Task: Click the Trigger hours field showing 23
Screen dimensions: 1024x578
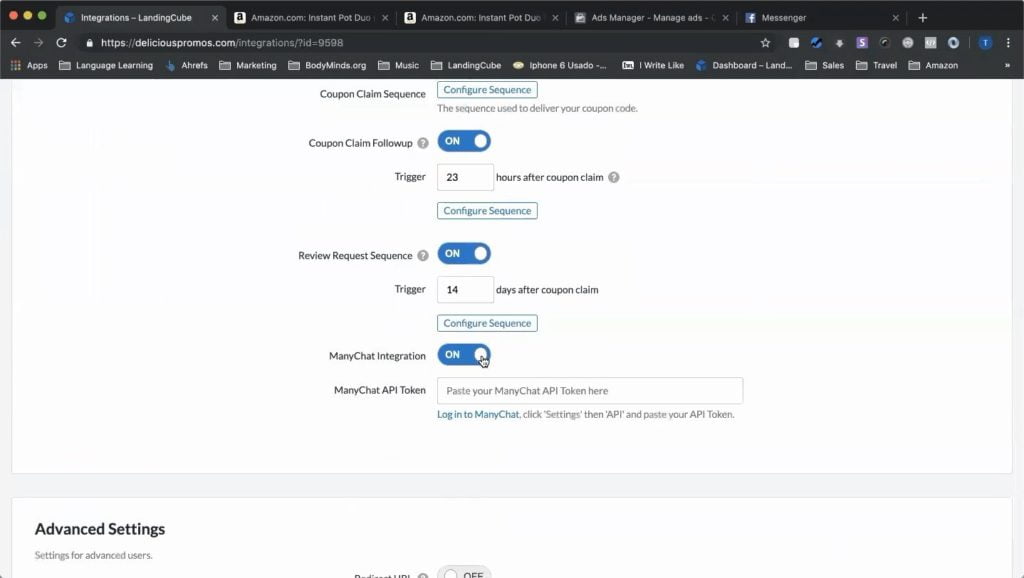Action: (x=465, y=177)
